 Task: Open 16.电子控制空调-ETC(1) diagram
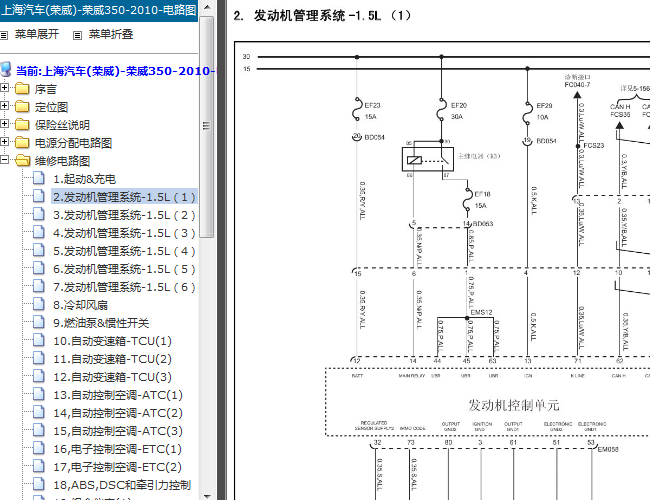pyautogui.click(x=118, y=449)
